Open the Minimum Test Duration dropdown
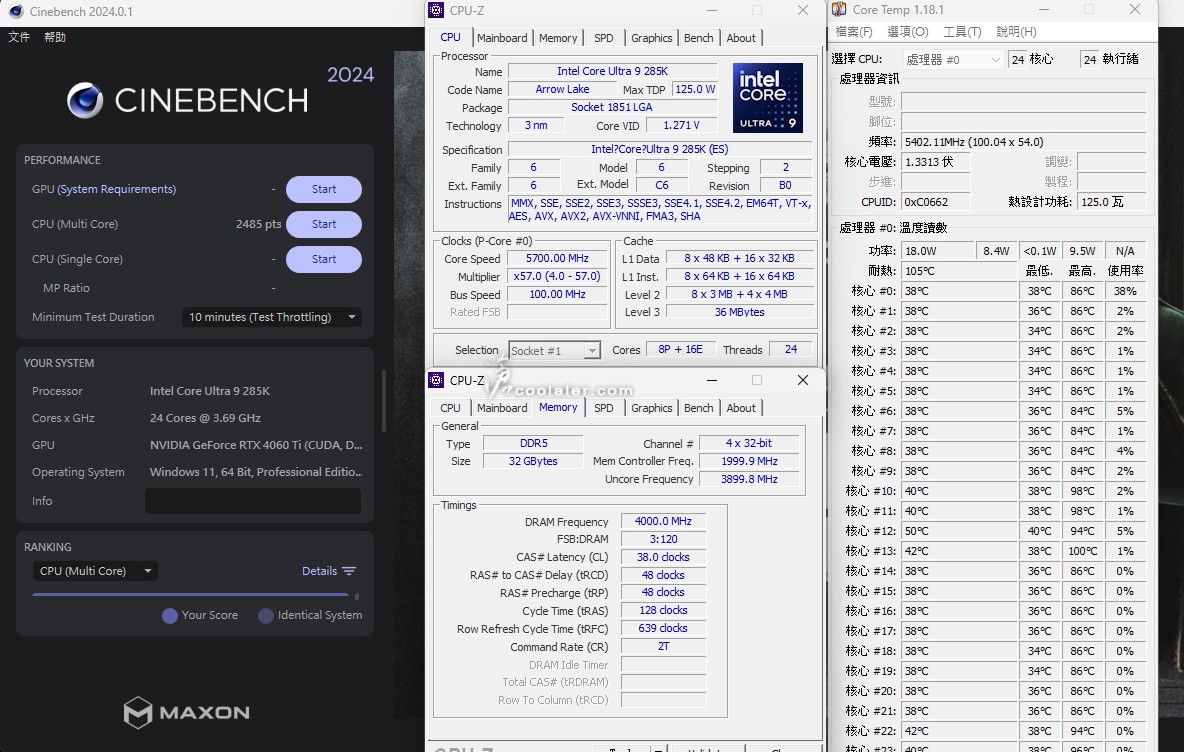 (x=272, y=317)
